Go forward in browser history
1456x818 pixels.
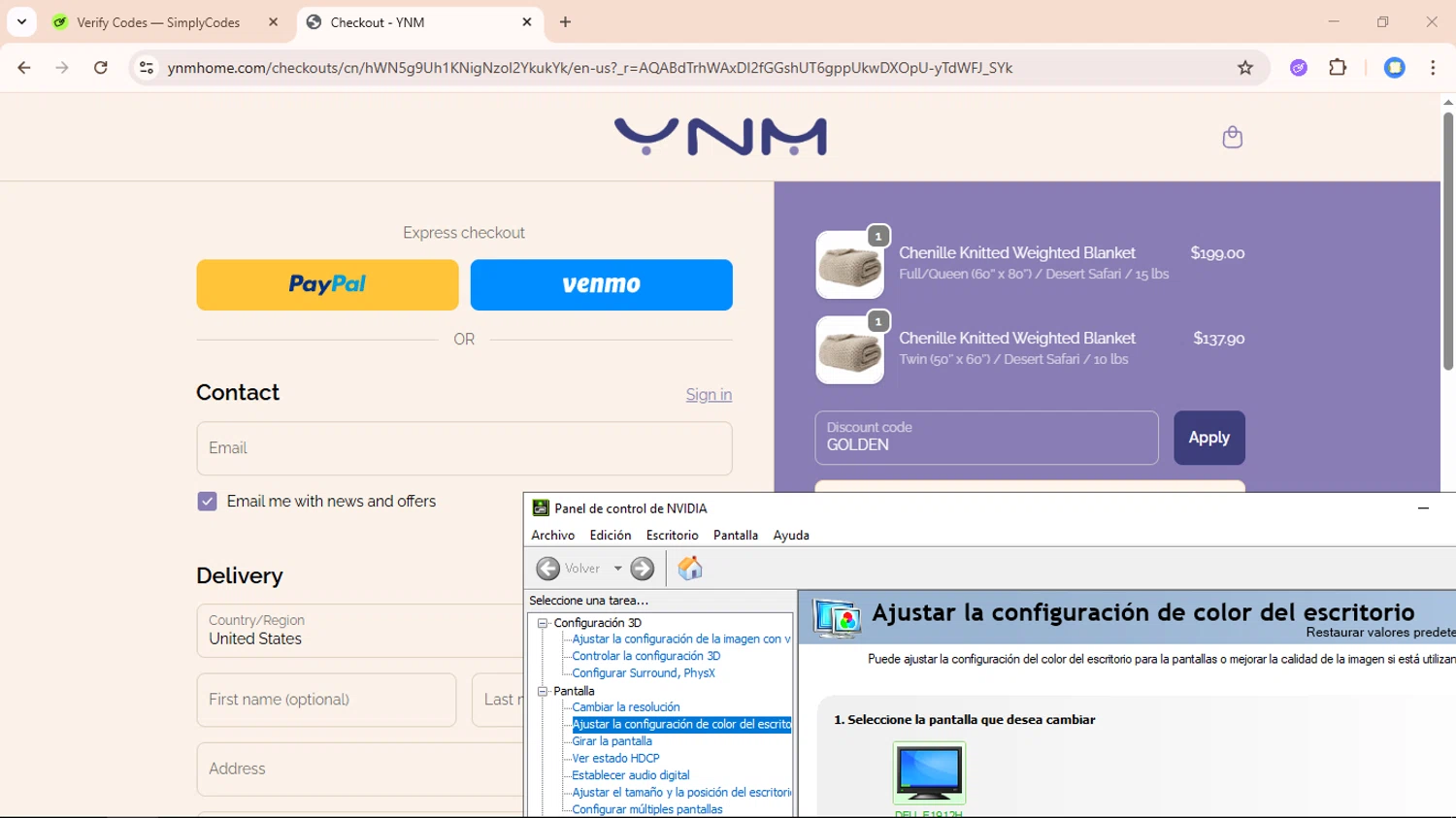[62, 68]
